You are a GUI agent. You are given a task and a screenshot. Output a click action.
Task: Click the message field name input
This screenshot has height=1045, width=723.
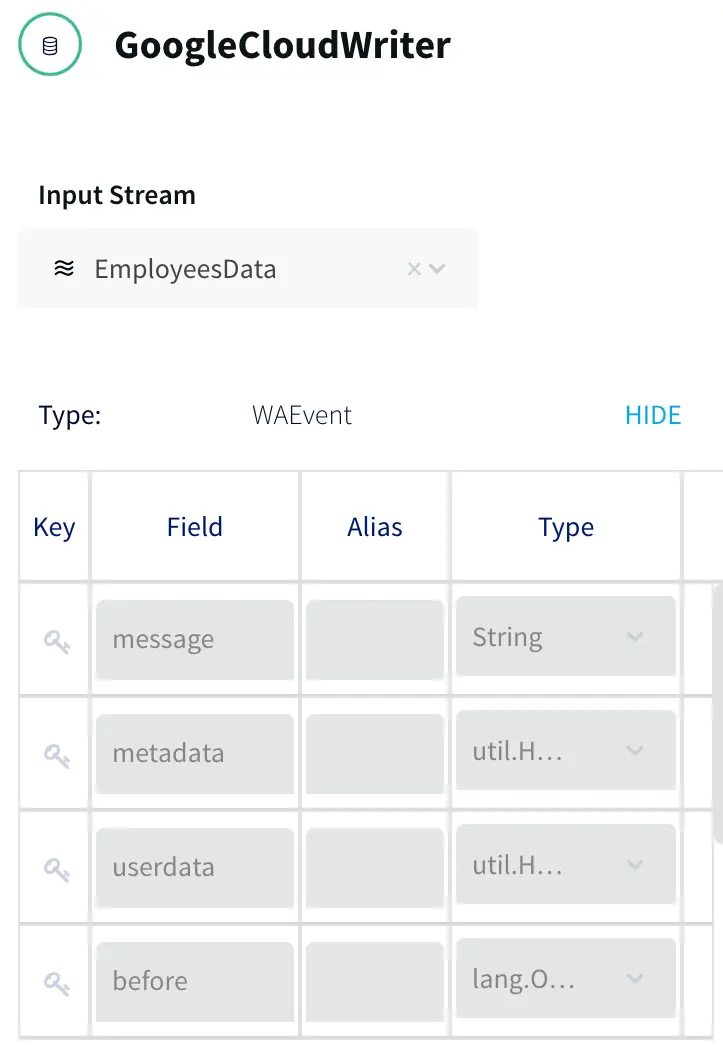[x=195, y=640]
